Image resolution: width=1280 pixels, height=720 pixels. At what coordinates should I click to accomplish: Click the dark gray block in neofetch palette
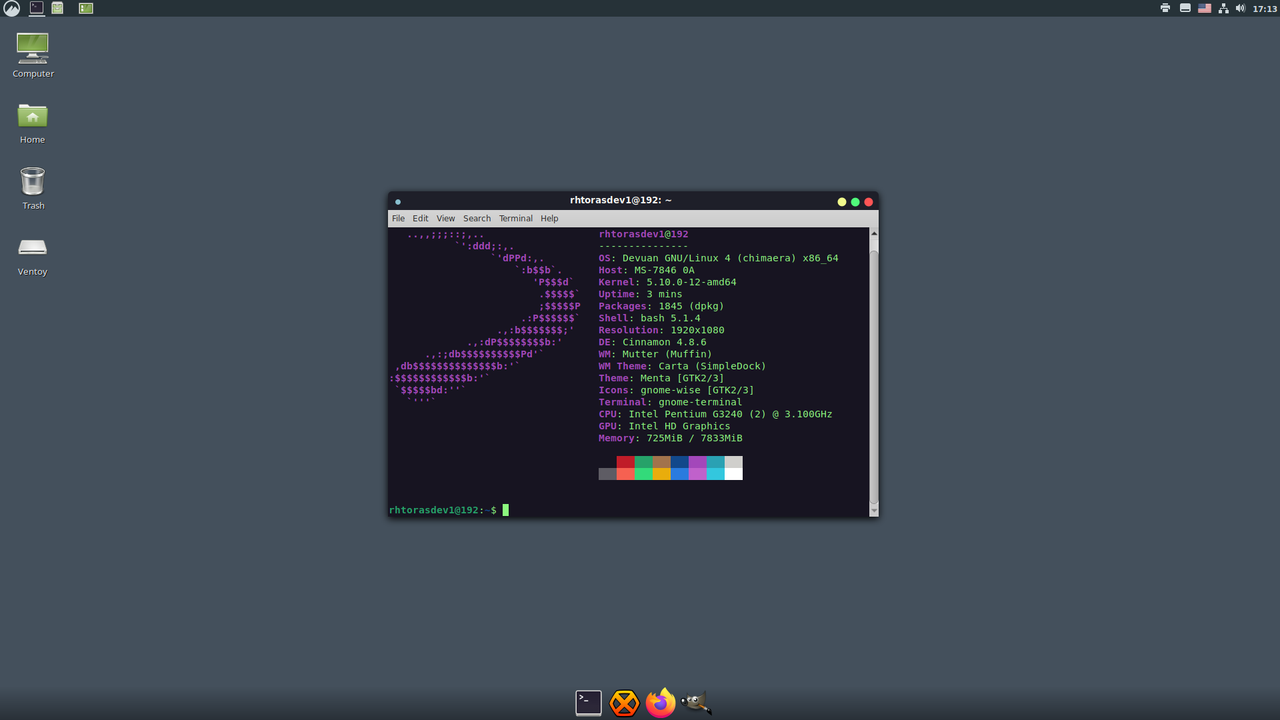point(607,474)
